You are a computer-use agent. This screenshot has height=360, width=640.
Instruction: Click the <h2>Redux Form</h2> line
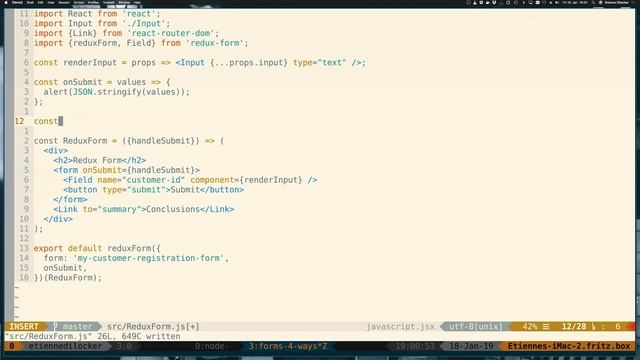click(x=100, y=160)
